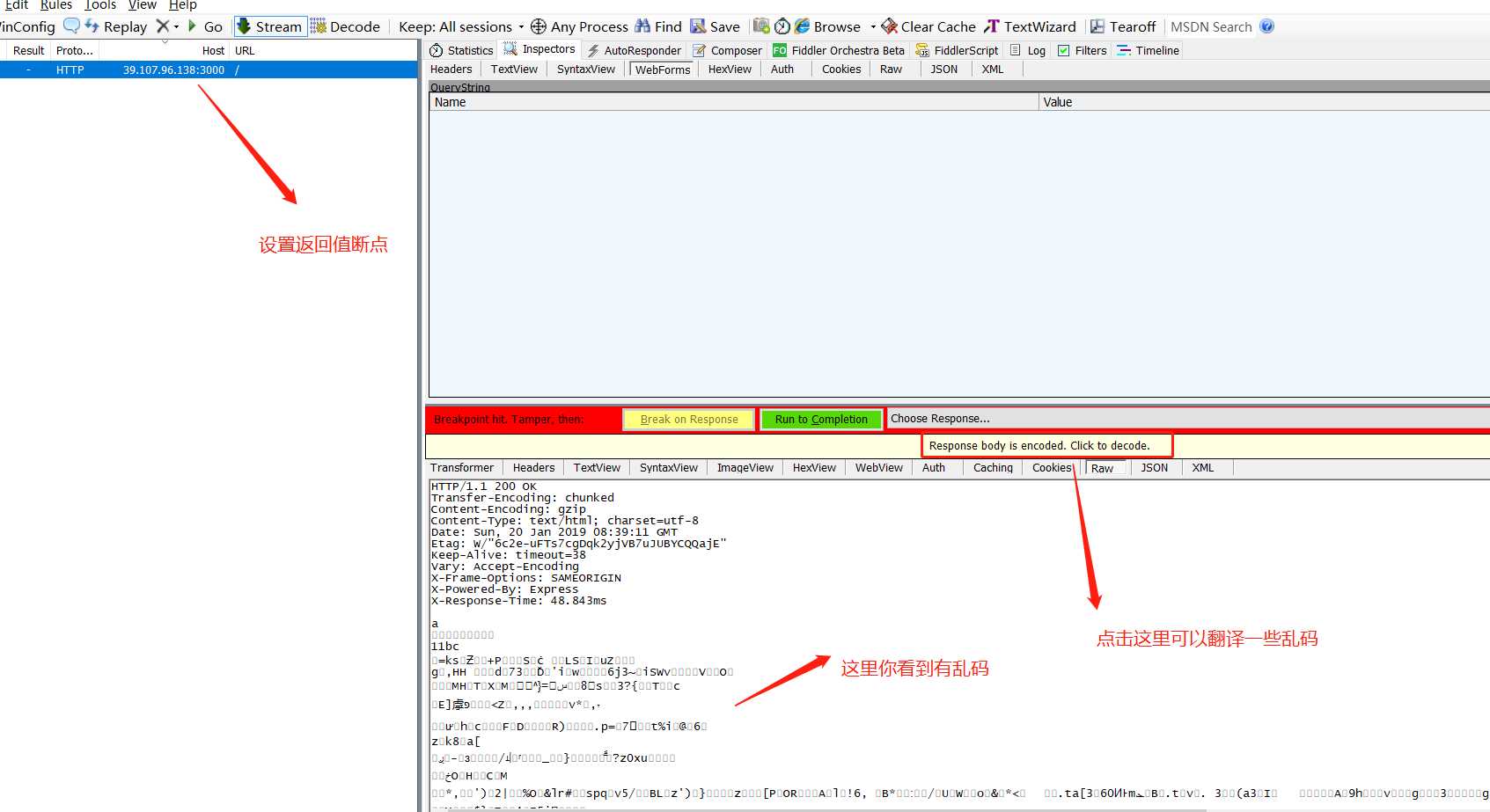Select the response ImageView tab

pyautogui.click(x=745, y=468)
